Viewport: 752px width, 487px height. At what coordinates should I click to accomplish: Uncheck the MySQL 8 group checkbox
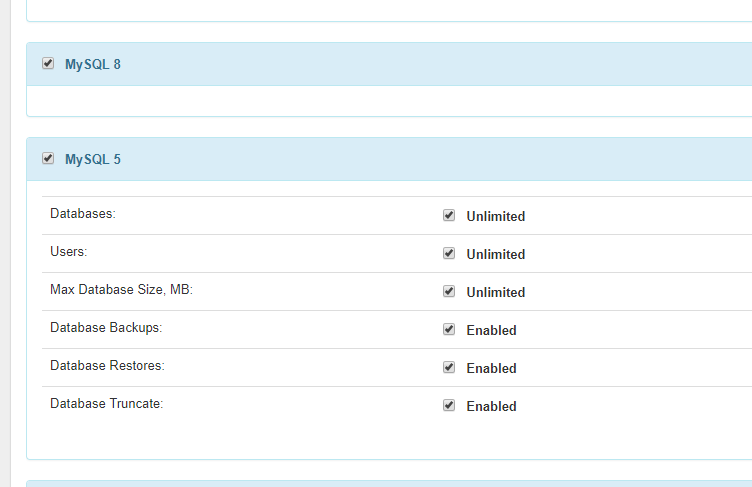[x=48, y=63]
